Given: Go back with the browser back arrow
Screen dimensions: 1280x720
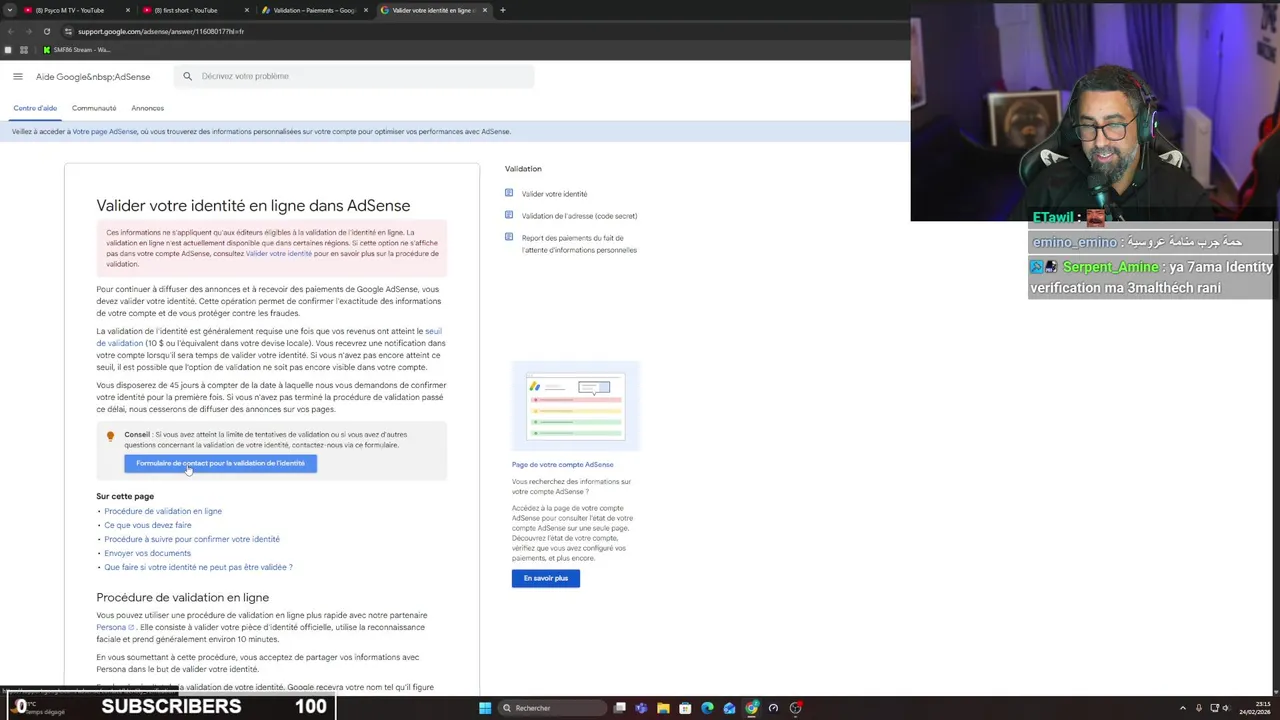Looking at the screenshot, I should 10,31.
